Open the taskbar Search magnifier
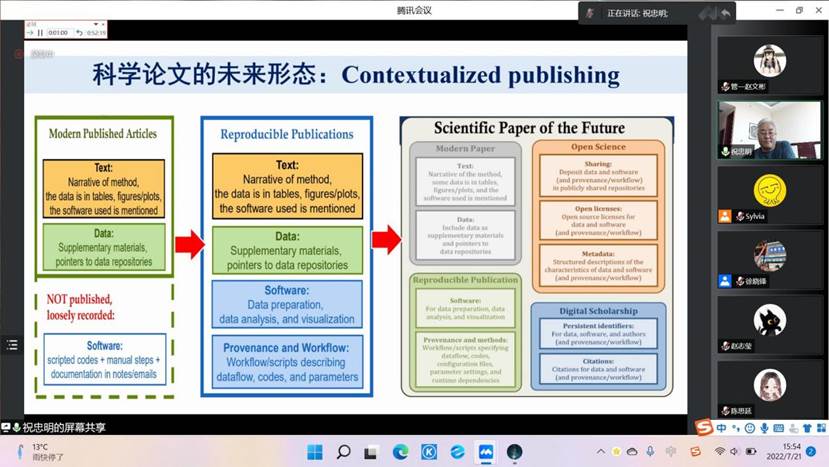 tap(342, 451)
